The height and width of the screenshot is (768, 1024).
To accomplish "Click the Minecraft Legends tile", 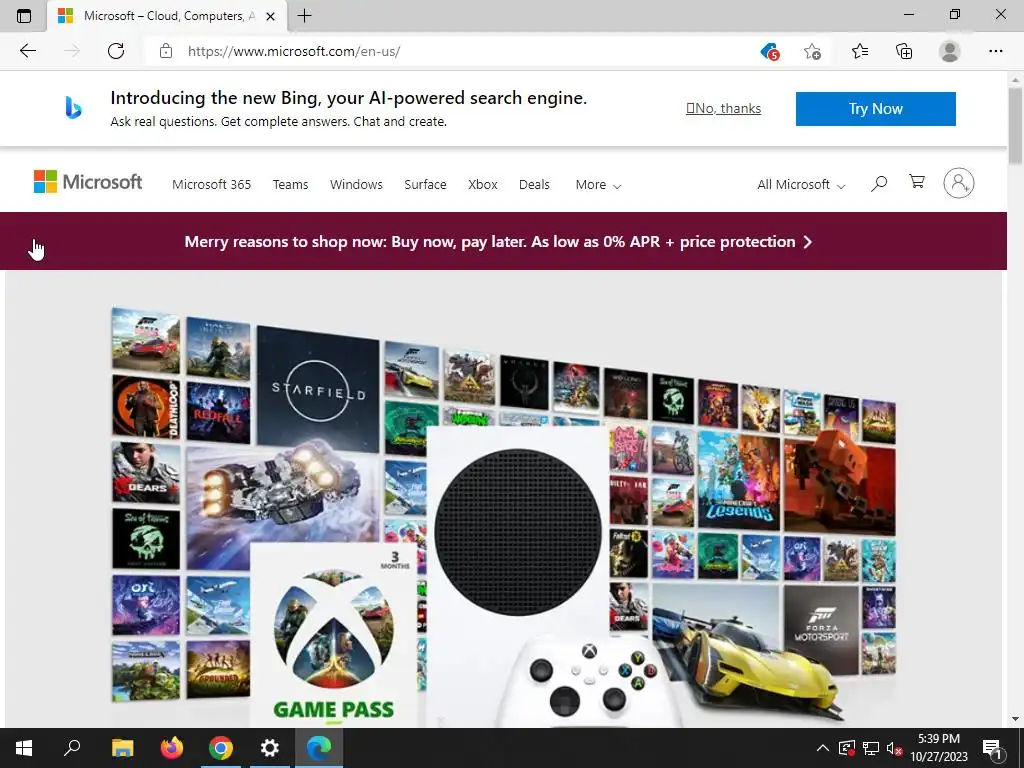I will point(739,479).
